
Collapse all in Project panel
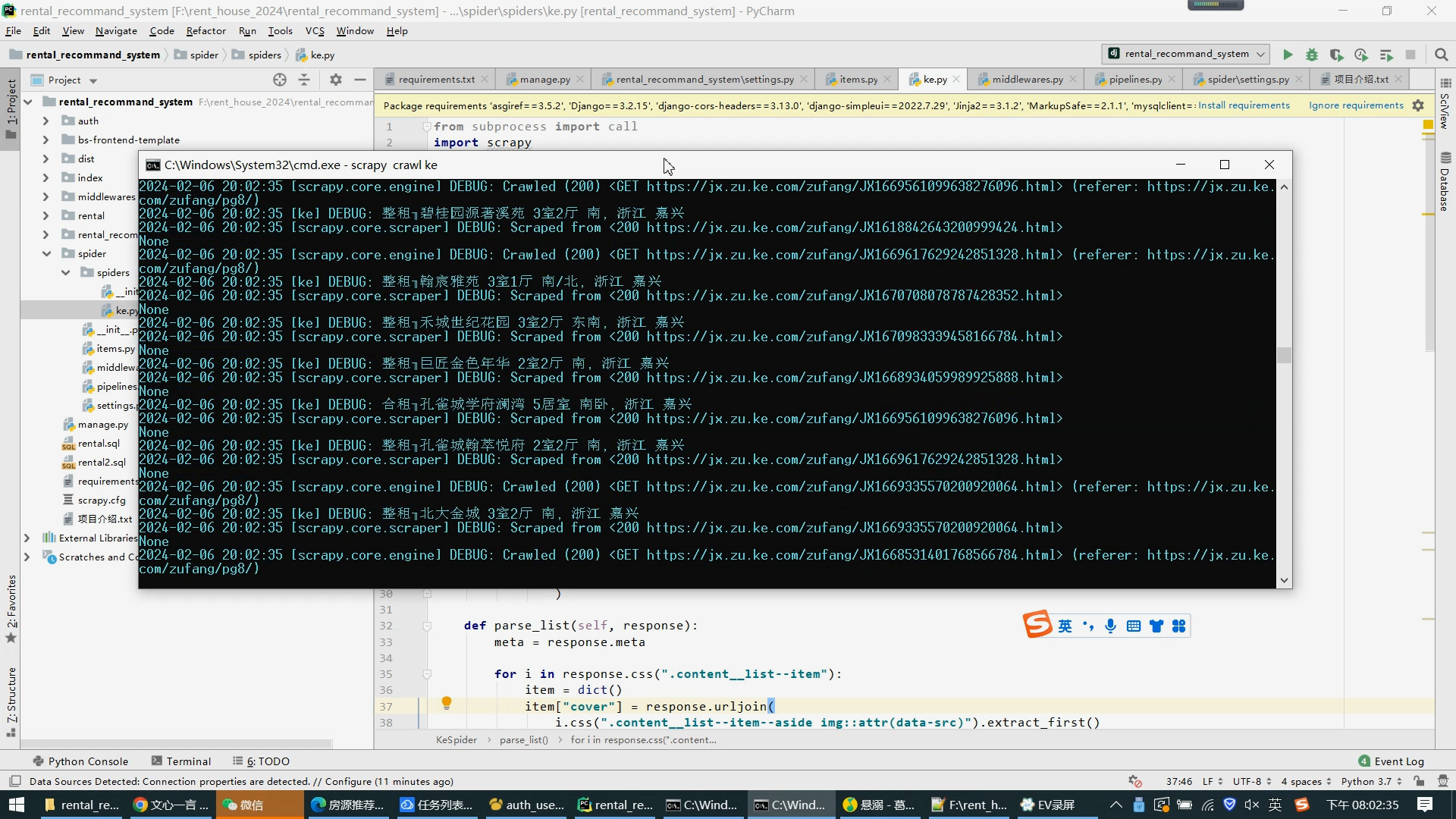tap(304, 80)
